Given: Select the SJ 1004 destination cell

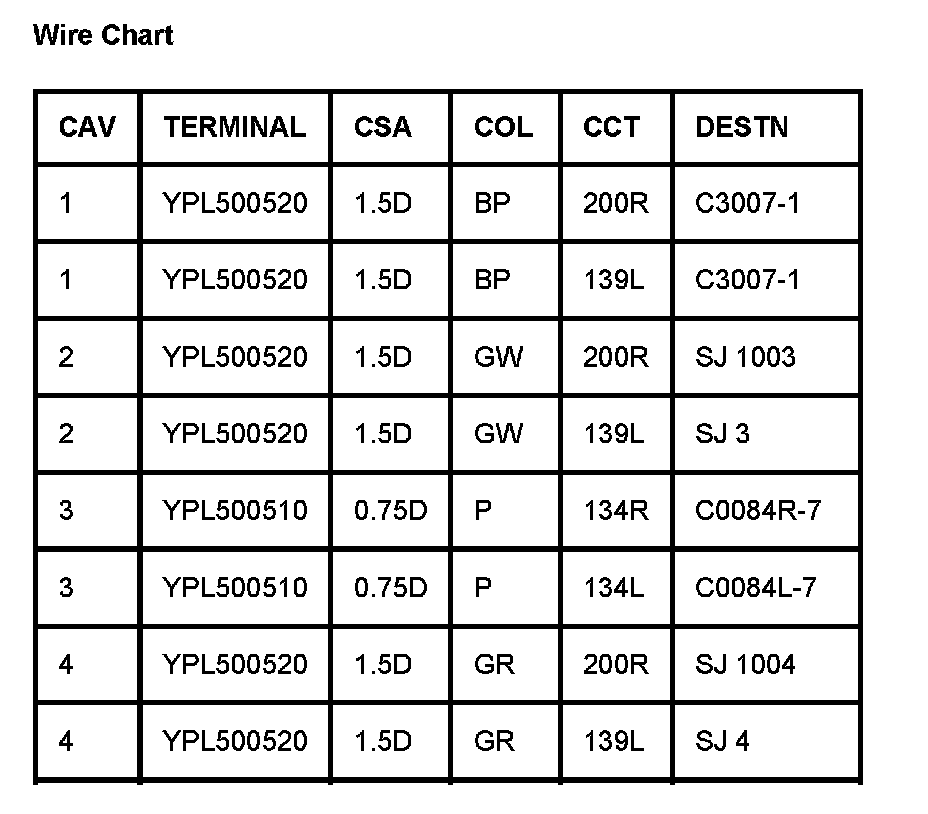Looking at the screenshot, I should click(745, 664).
